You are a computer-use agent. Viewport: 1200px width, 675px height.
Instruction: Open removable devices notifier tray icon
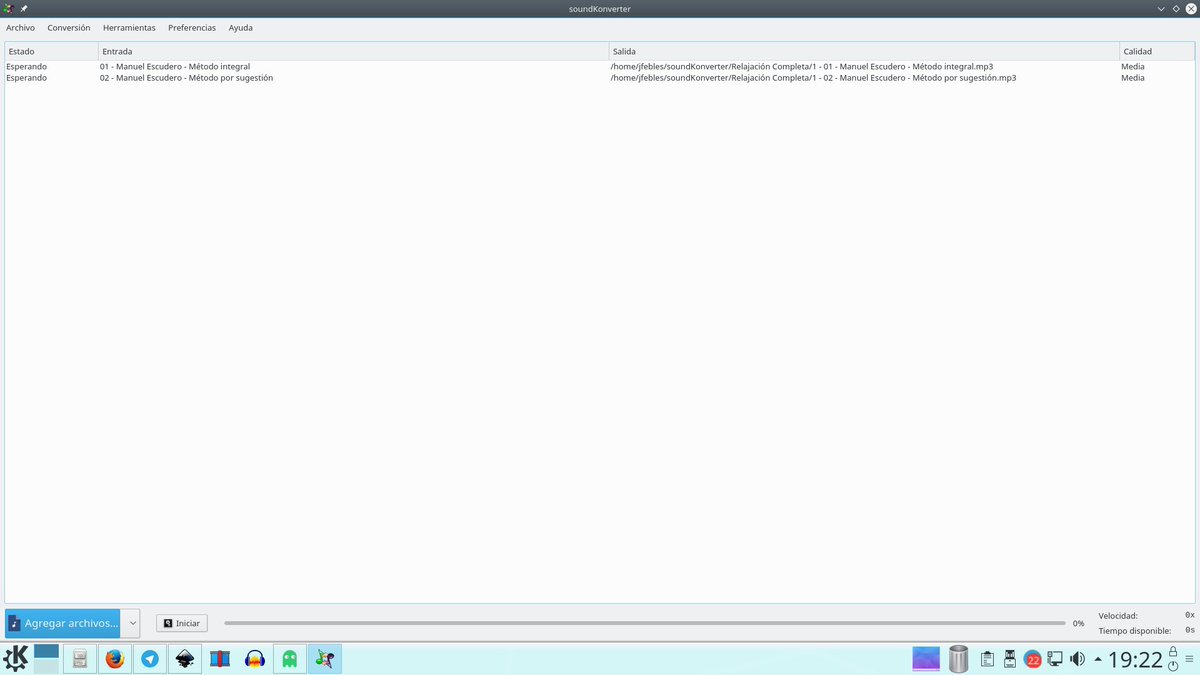pyautogui.click(x=1010, y=659)
